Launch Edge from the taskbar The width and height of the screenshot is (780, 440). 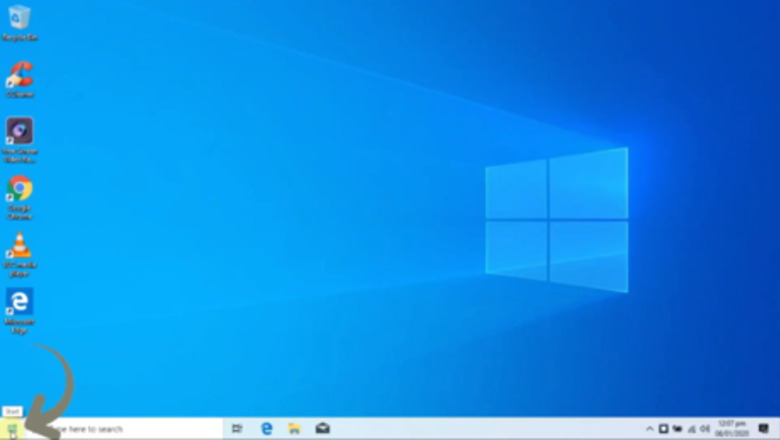point(267,429)
